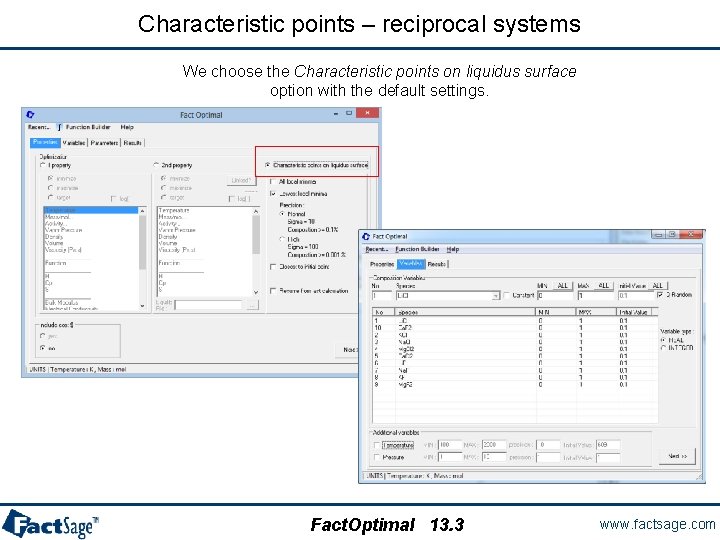720x540 pixels.
Task: Click down arrow of first property list scrollbar
Action: [142, 305]
